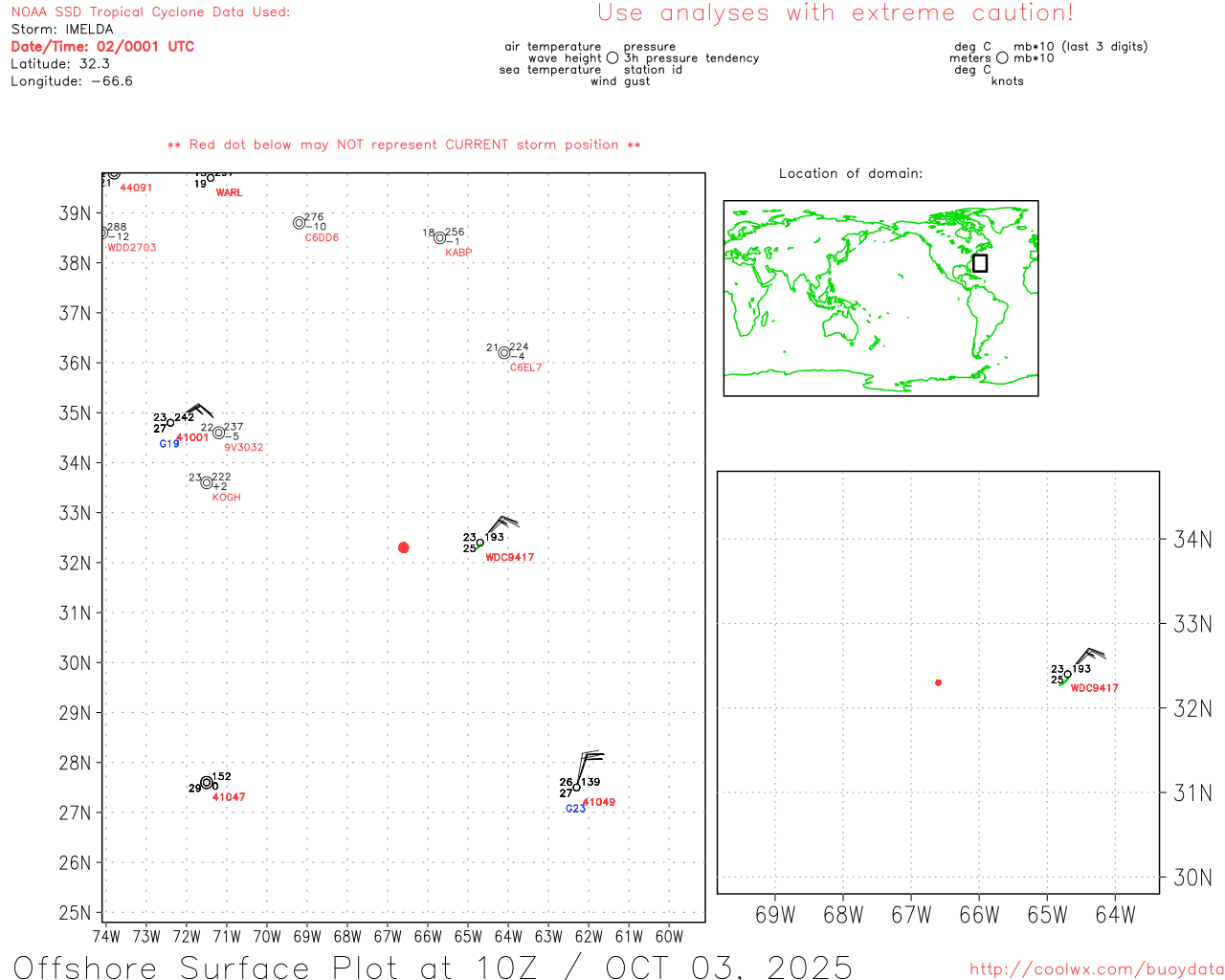1225x980 pixels.
Task: Click the blue G19 label
Action: tap(169, 444)
